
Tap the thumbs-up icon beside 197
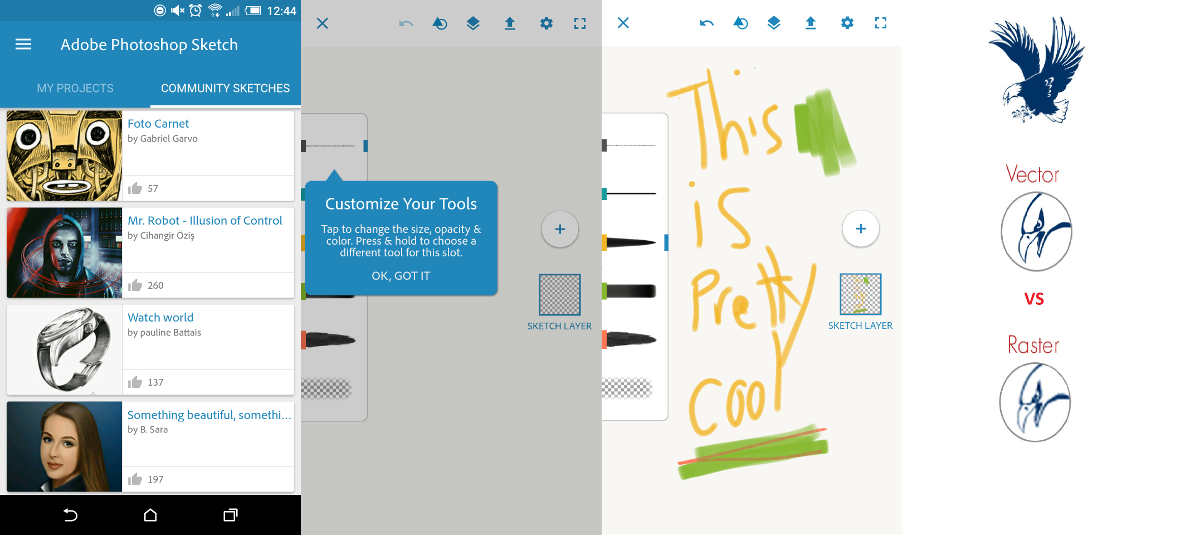pos(136,479)
